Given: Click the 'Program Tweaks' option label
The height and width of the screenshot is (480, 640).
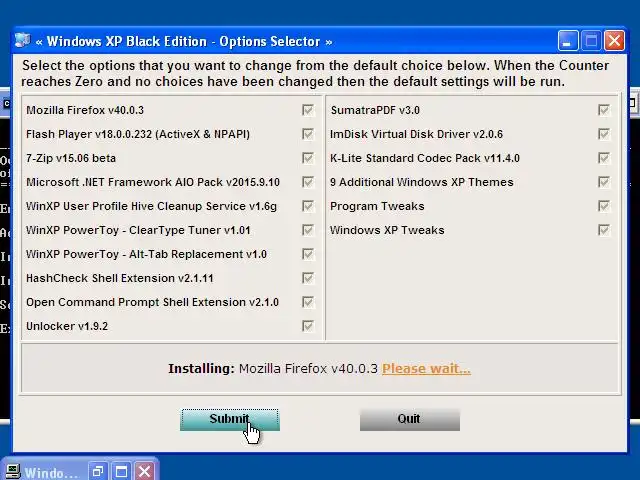Looking at the screenshot, I should click(x=377, y=206).
